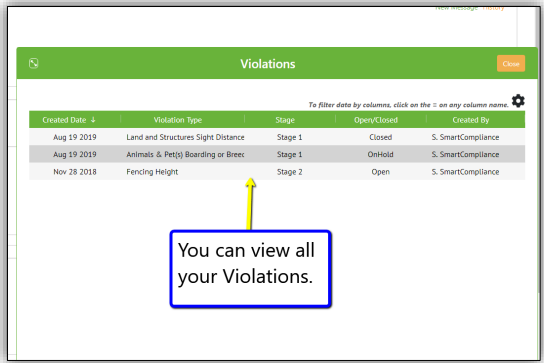The height and width of the screenshot is (363, 544).
Task: Click the Stage column header
Action: coord(285,120)
